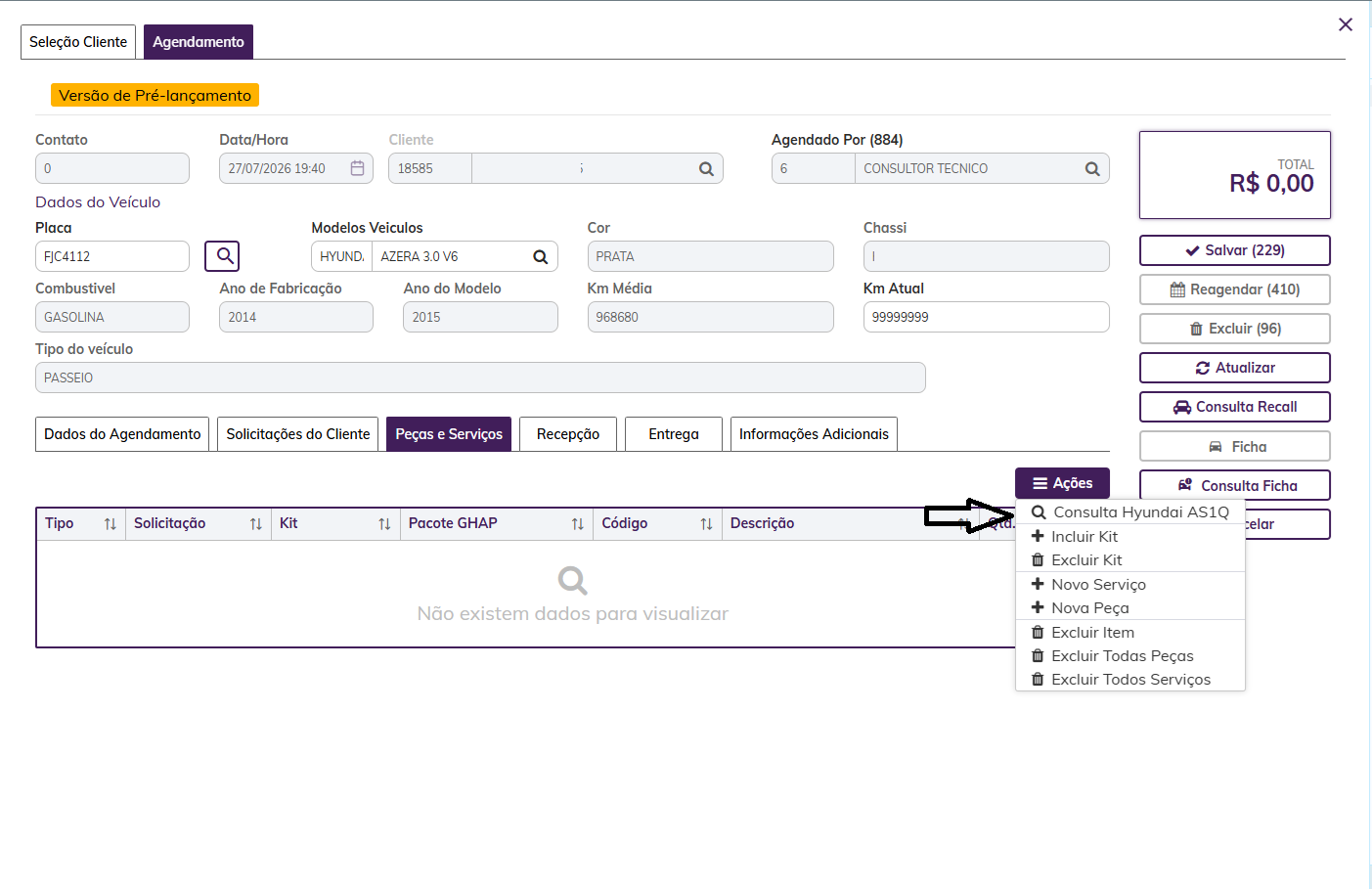Click the Combustivel field GASOLINA

tap(112, 317)
